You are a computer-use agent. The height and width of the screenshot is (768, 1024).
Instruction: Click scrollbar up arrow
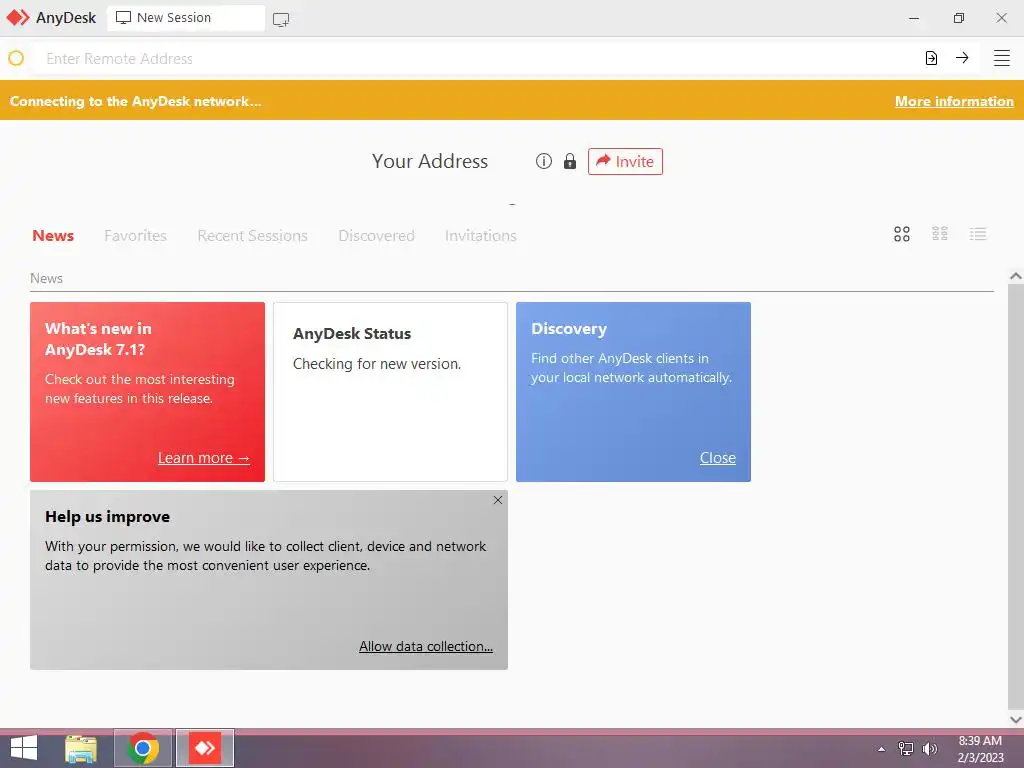point(1016,276)
